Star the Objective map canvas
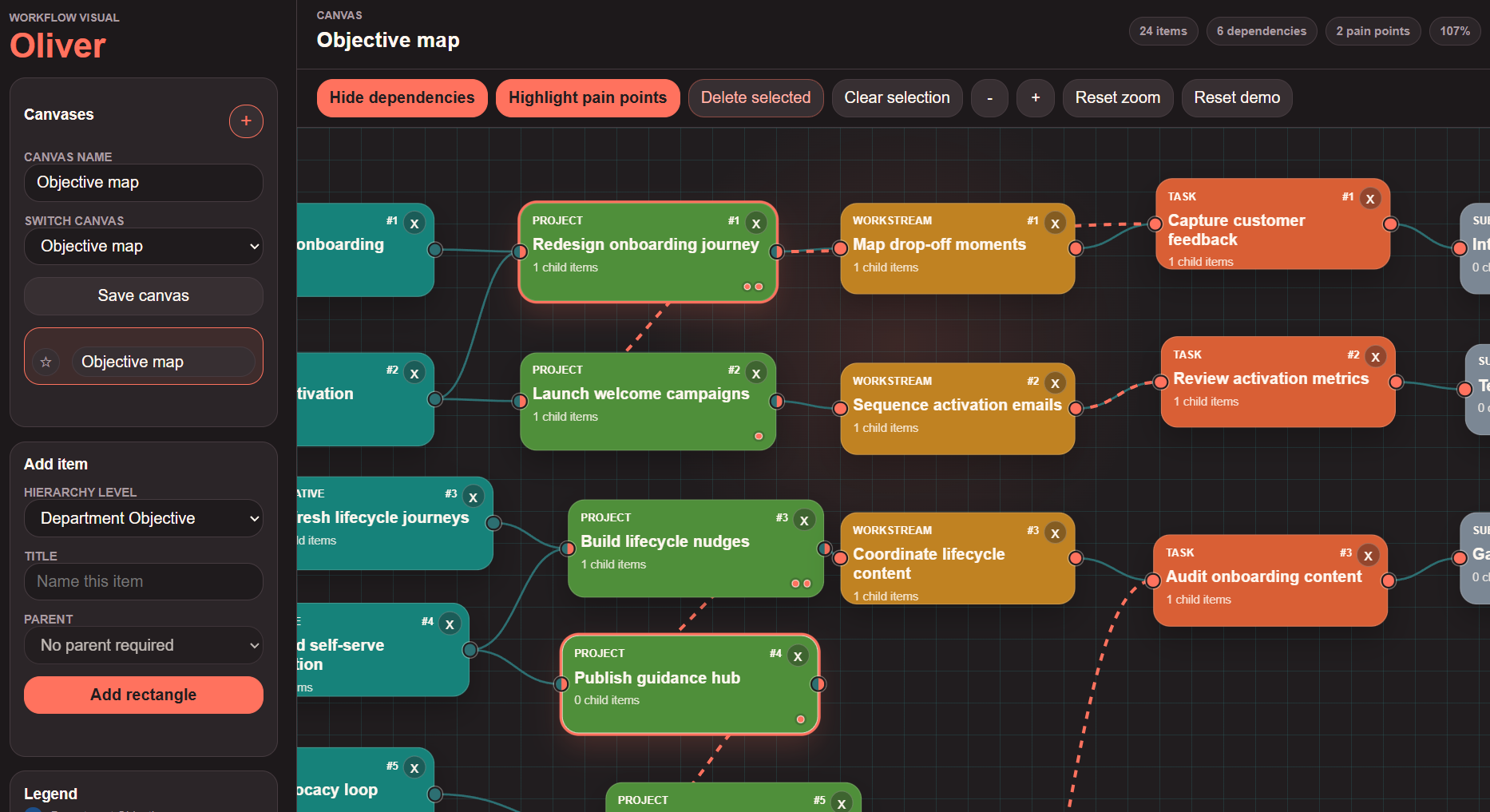Image resolution: width=1490 pixels, height=812 pixels. [x=46, y=362]
